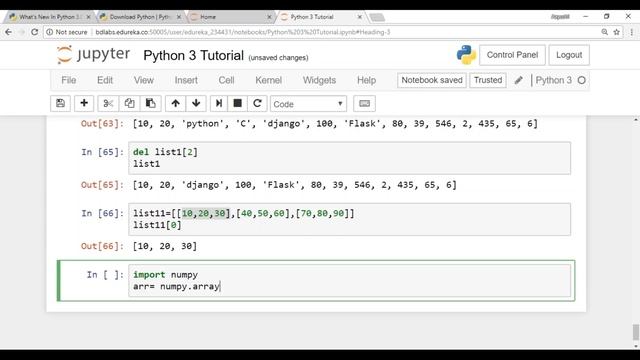Viewport: 640px width, 360px height.
Task: Rename notebook via Python 3 Tutorial title
Action: [x=193, y=56]
